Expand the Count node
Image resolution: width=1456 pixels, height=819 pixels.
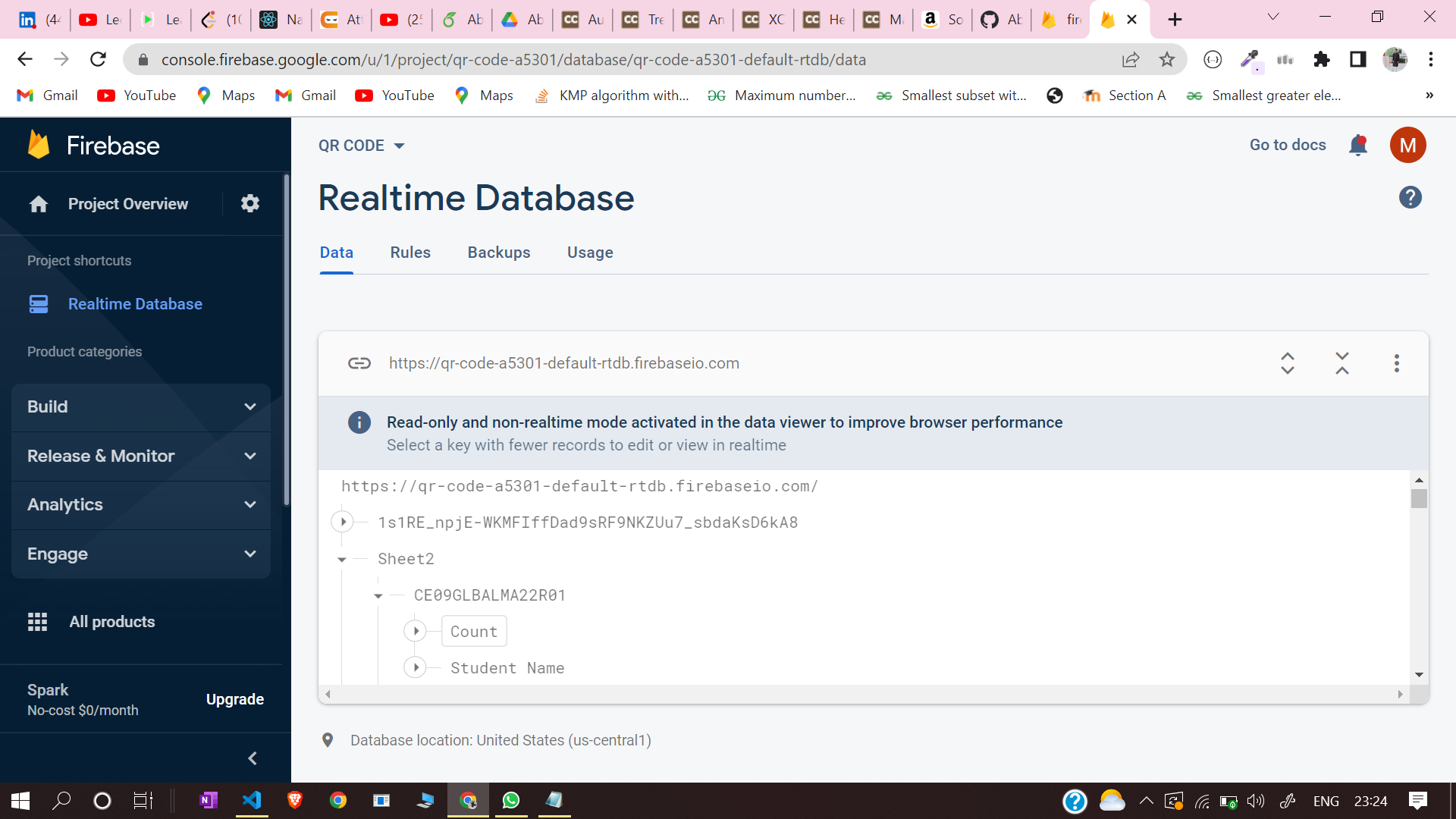point(416,631)
